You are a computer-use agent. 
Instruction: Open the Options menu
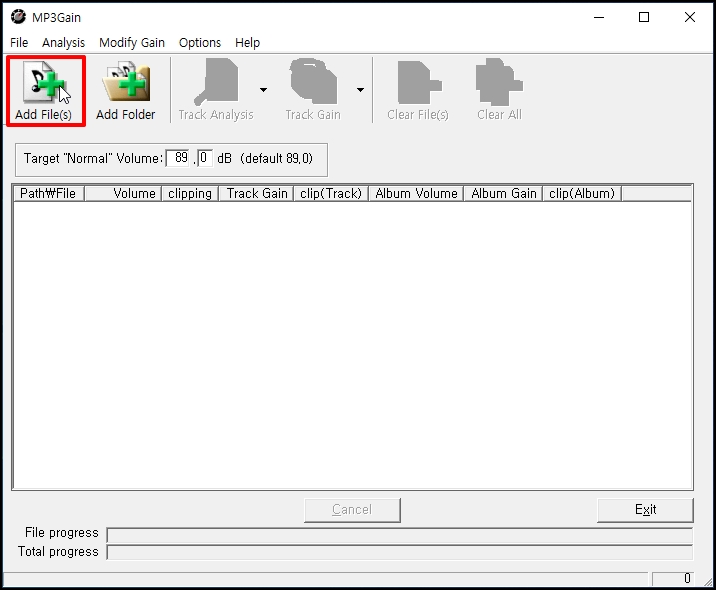click(200, 42)
